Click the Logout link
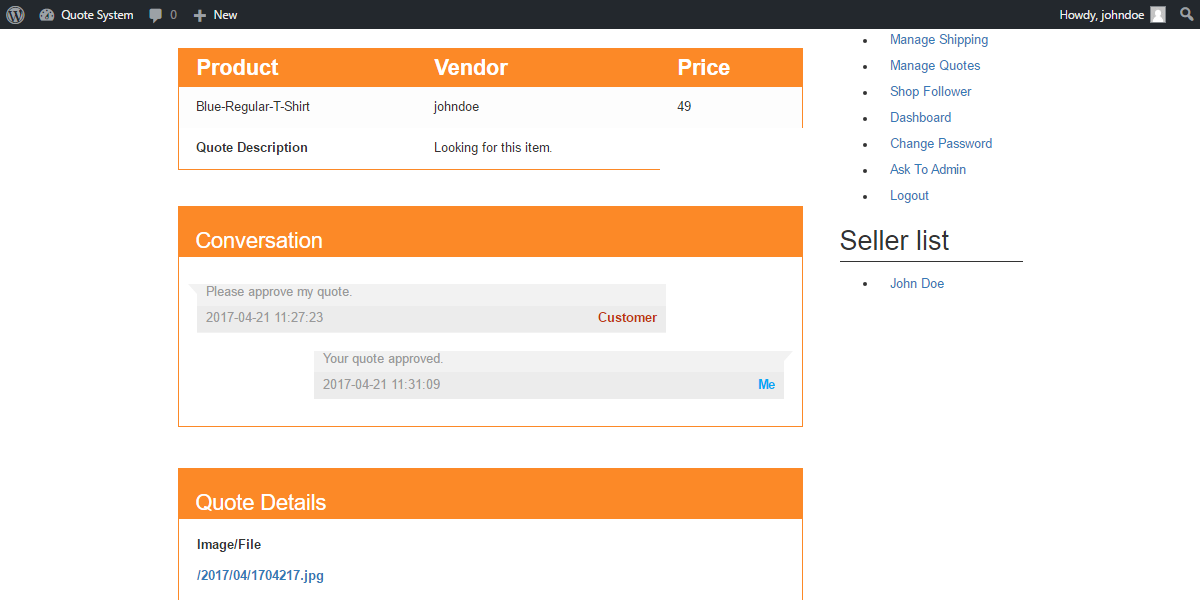Viewport: 1200px width, 600px height. pos(908,195)
